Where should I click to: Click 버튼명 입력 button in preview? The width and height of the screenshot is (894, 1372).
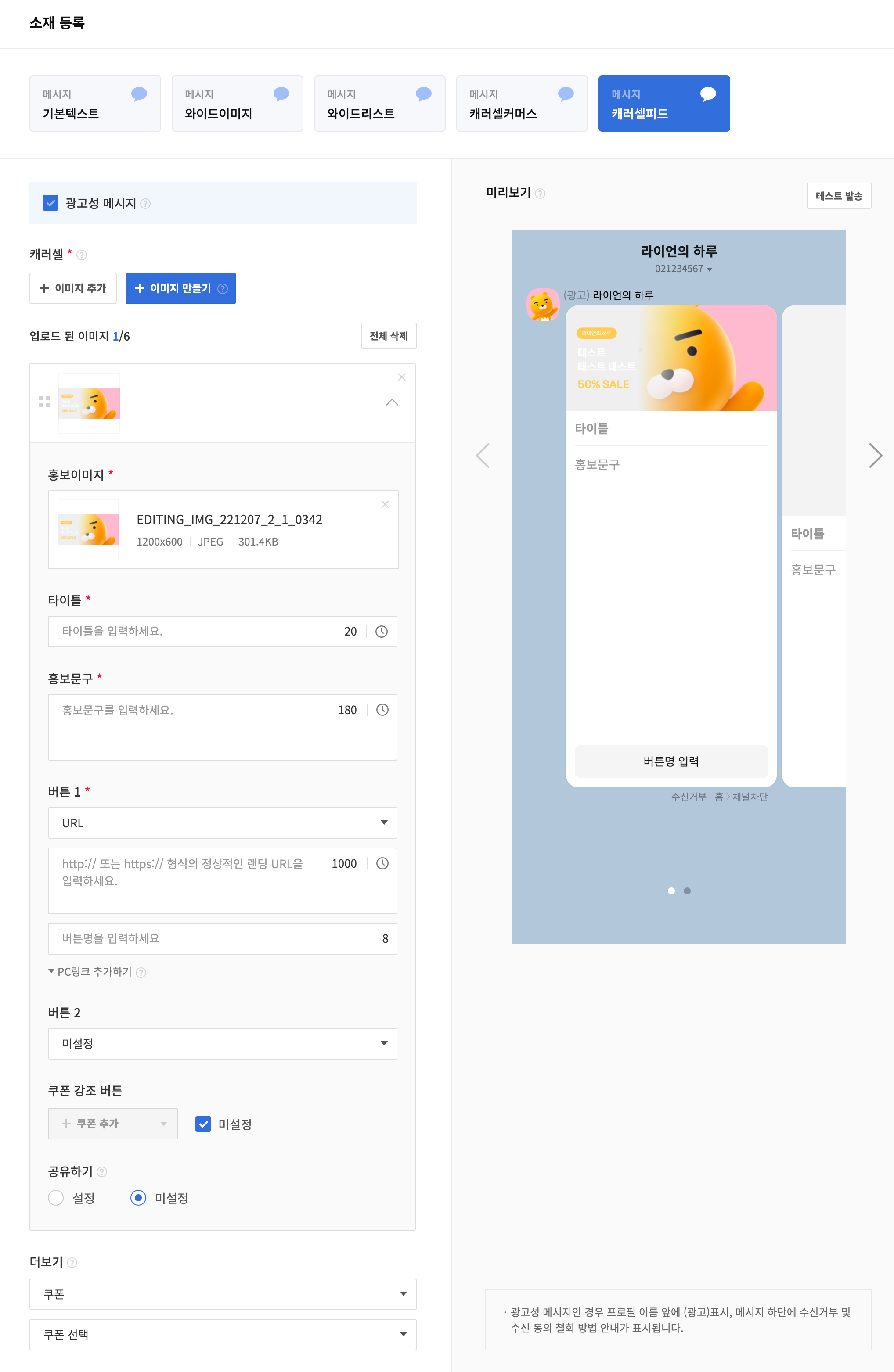pyautogui.click(x=671, y=762)
